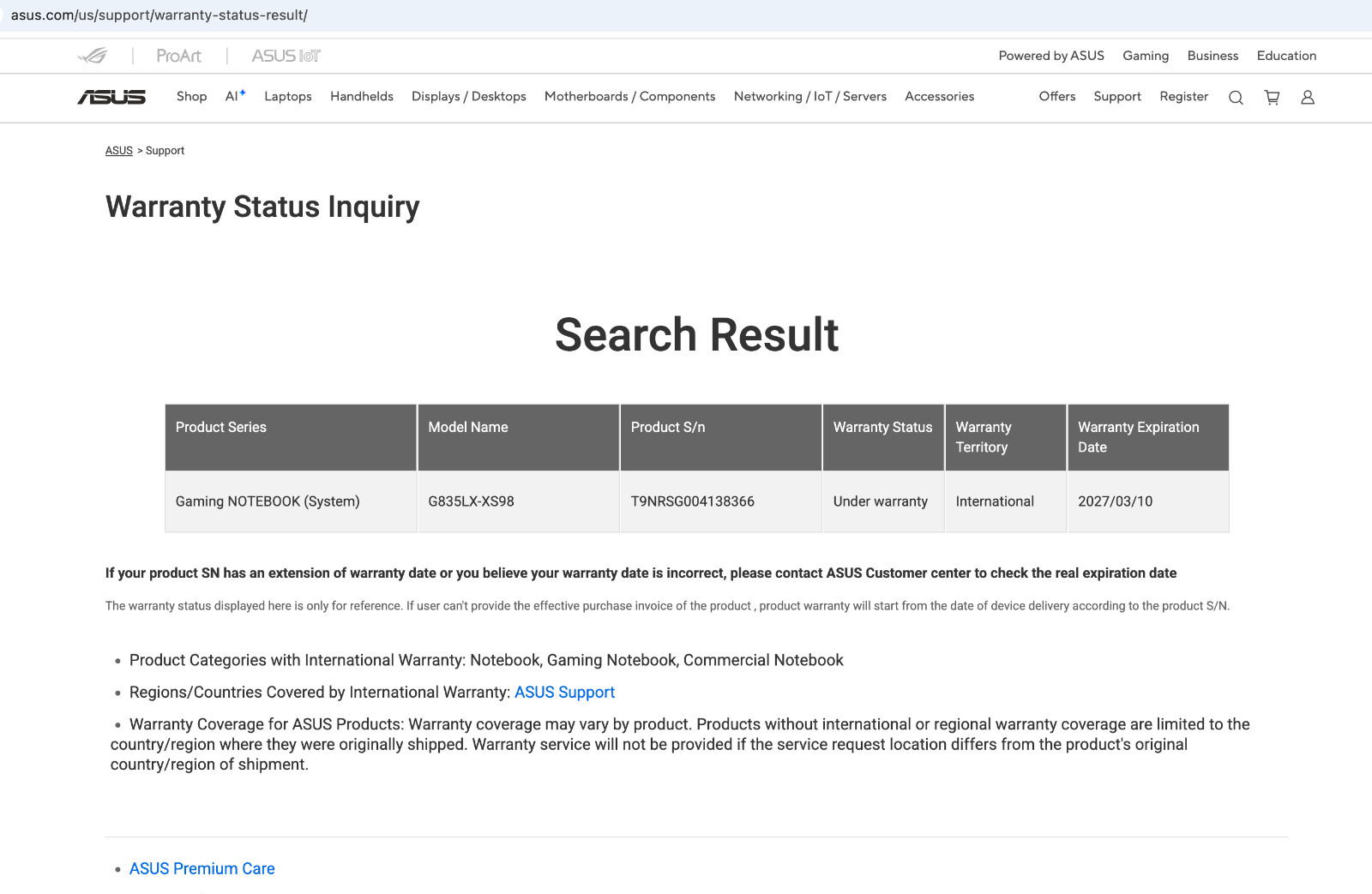Open Gaming in top bar
Screen dimensions: 1372x894
[1146, 56]
